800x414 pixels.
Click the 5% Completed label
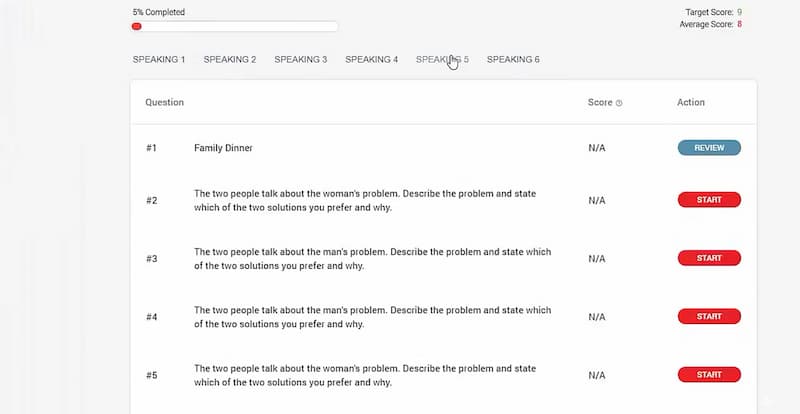159,12
